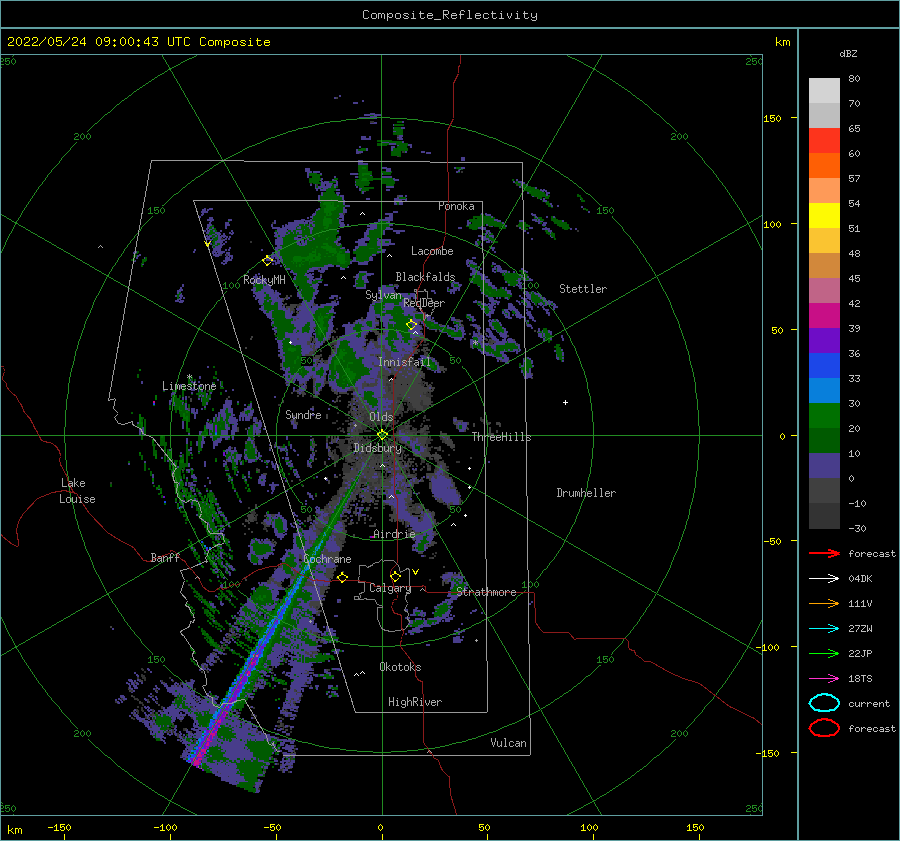Click the Composite_Reflectivity title text
This screenshot has height=841, width=900.
[x=450, y=15]
